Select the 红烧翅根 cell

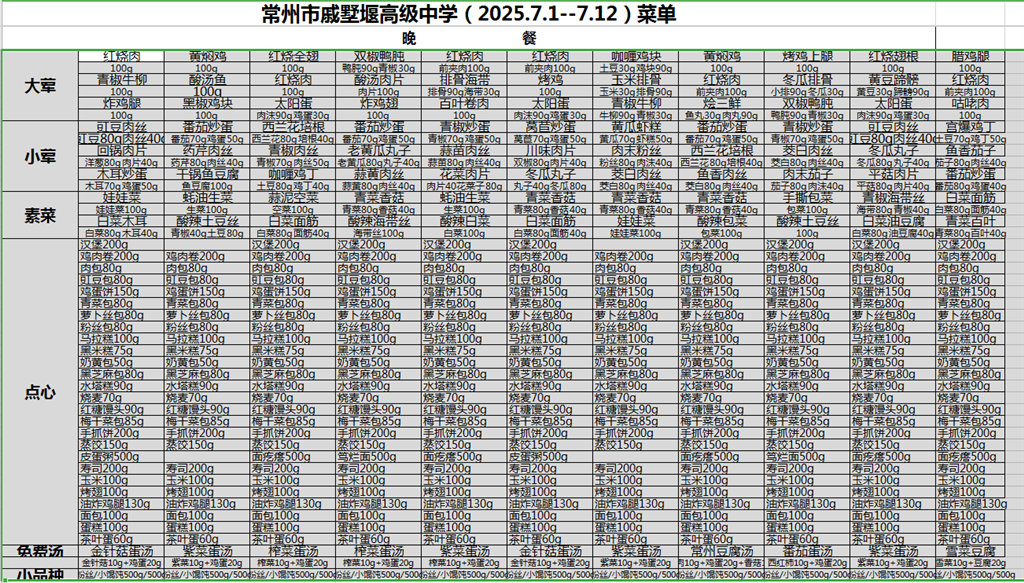point(892,57)
